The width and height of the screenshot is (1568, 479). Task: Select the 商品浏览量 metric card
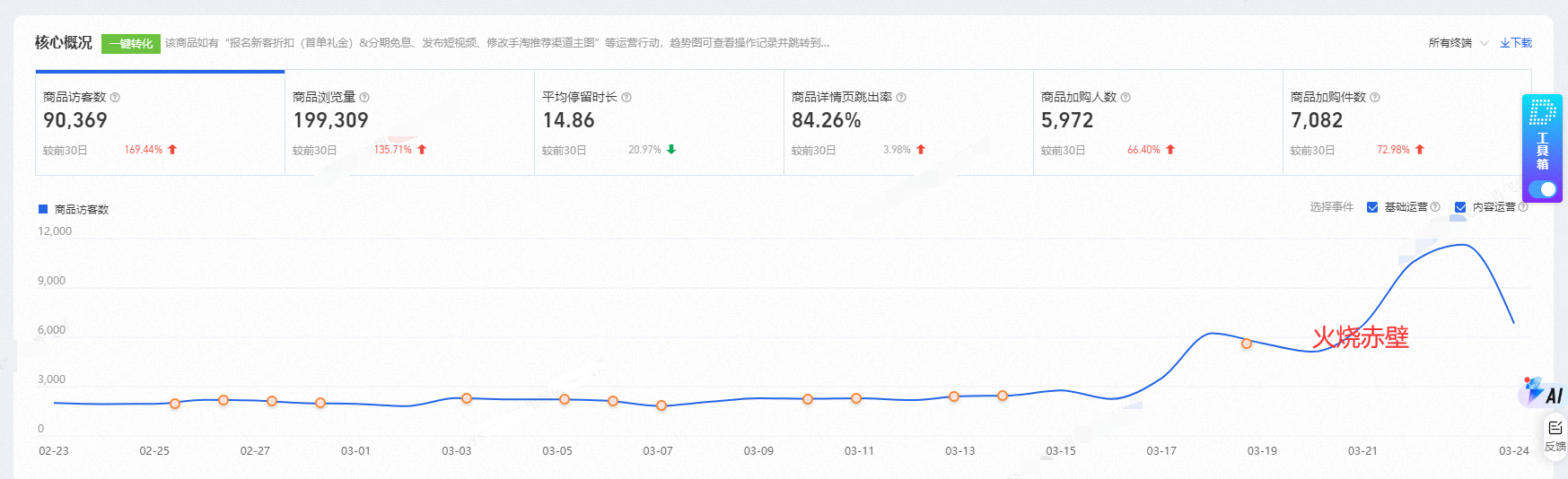tap(409, 123)
